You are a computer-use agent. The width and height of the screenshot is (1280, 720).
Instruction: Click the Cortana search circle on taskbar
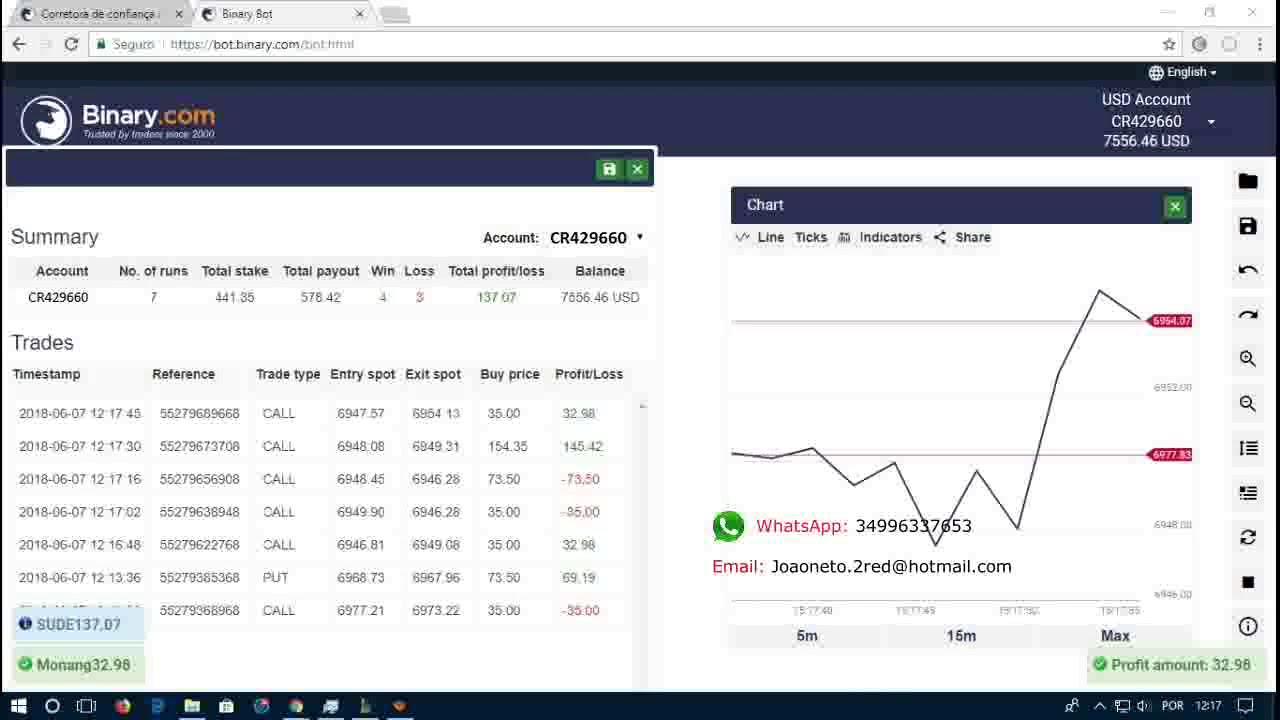point(52,706)
